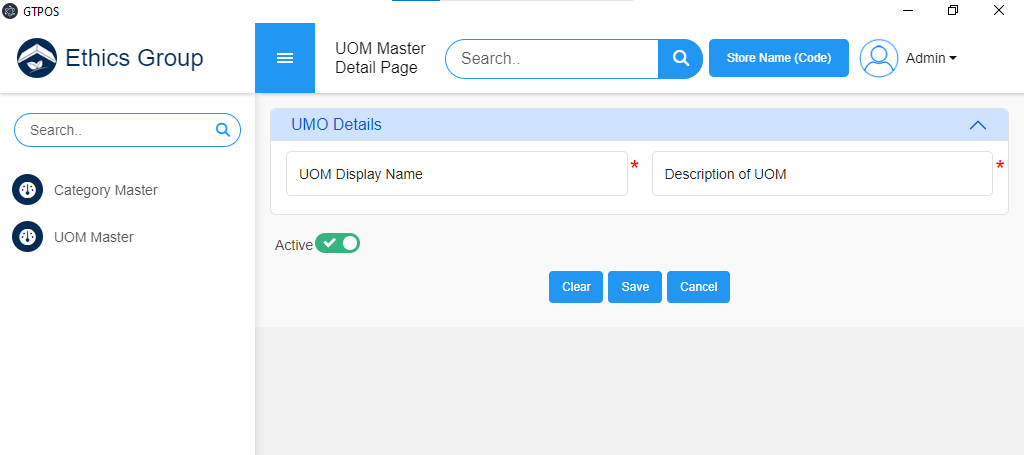Click the Store Name (Code) button
The width and height of the screenshot is (1024, 455).
tap(778, 58)
